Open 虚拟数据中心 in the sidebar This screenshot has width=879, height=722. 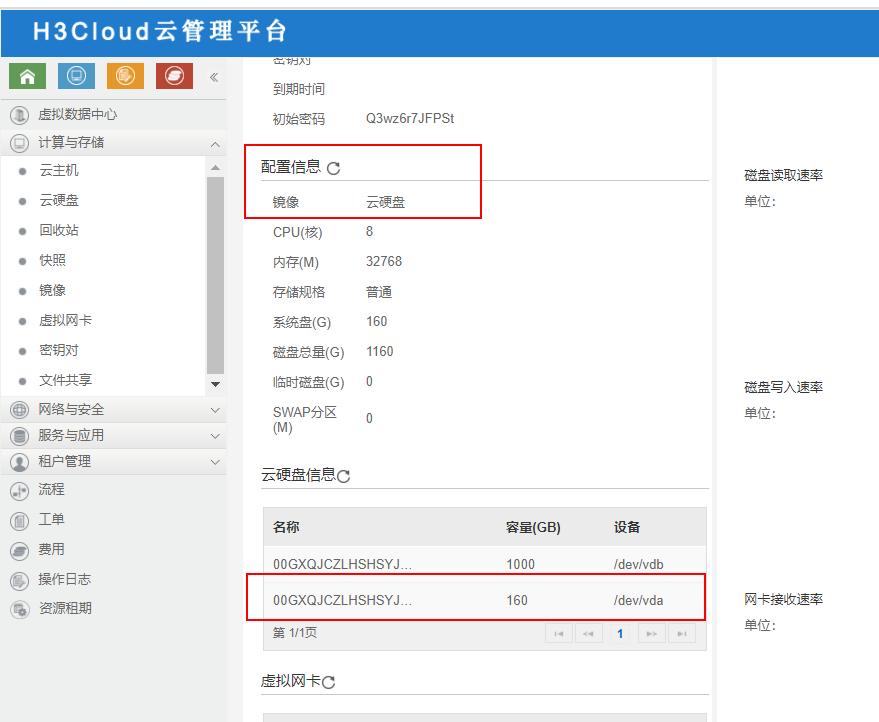(77, 114)
